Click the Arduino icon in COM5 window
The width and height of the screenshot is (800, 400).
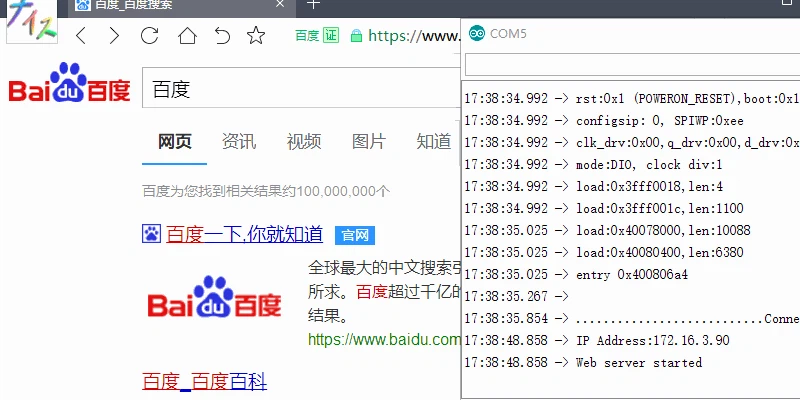click(x=477, y=33)
